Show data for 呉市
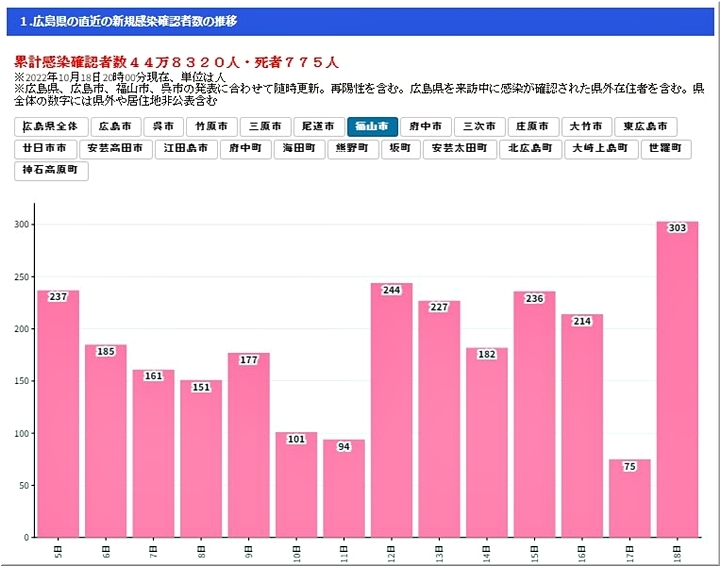The image size is (720, 566). click(163, 127)
